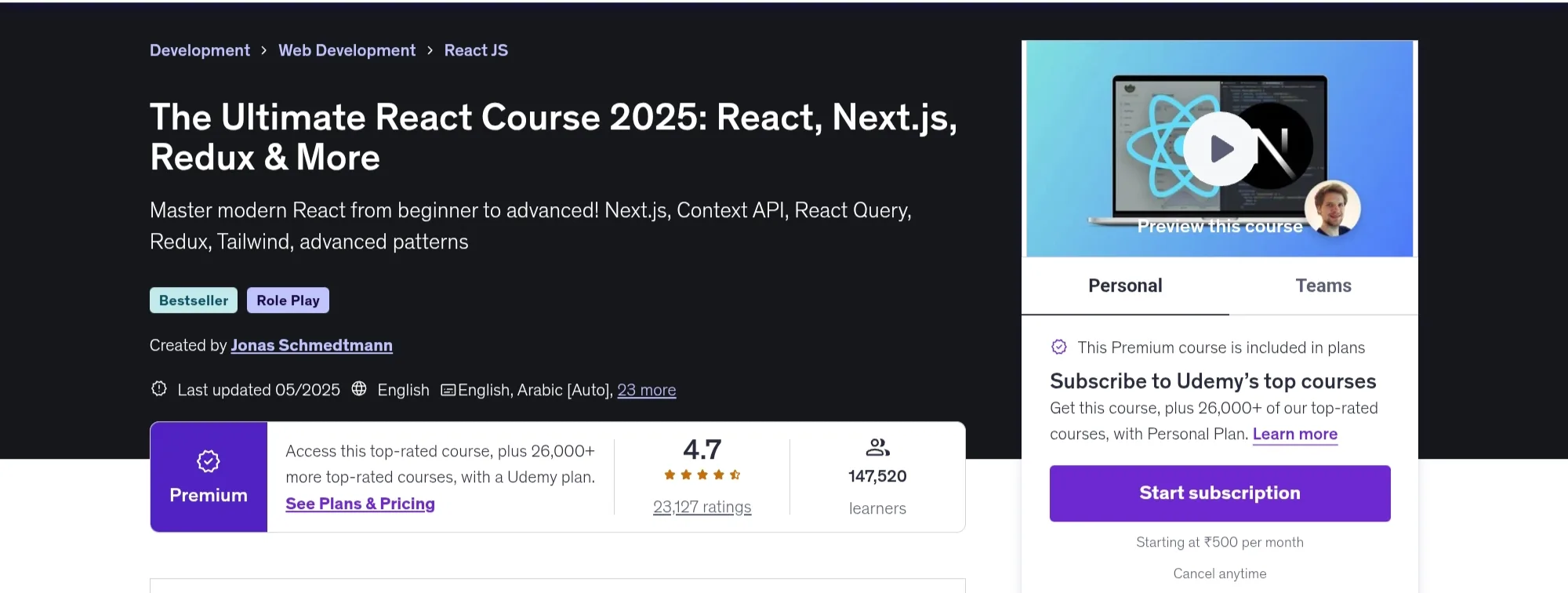Open the Web Development breadcrumb
Screen dimensions: 1568x593
click(347, 50)
